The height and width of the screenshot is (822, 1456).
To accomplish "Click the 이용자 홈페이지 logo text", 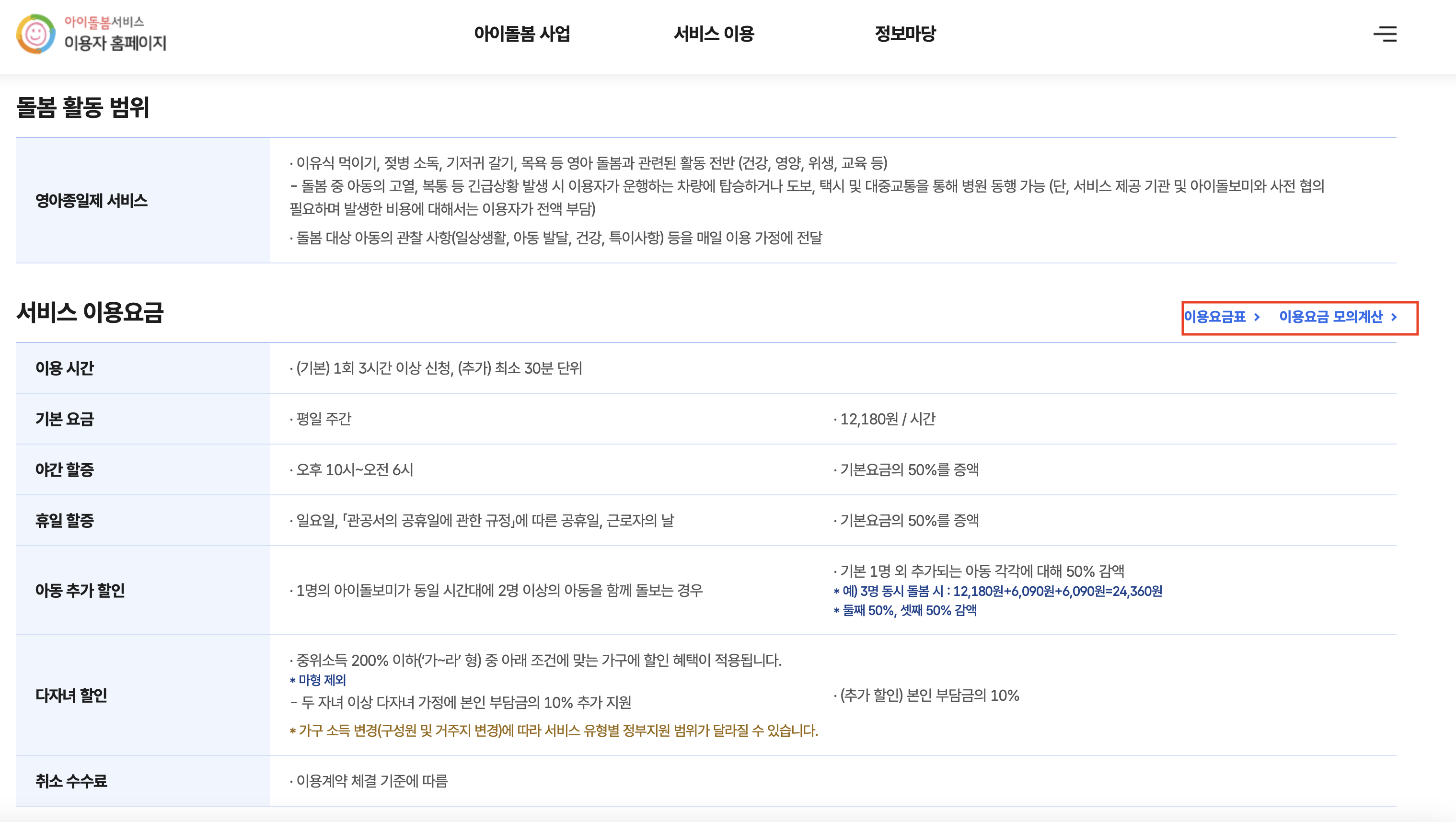I will 116,43.
